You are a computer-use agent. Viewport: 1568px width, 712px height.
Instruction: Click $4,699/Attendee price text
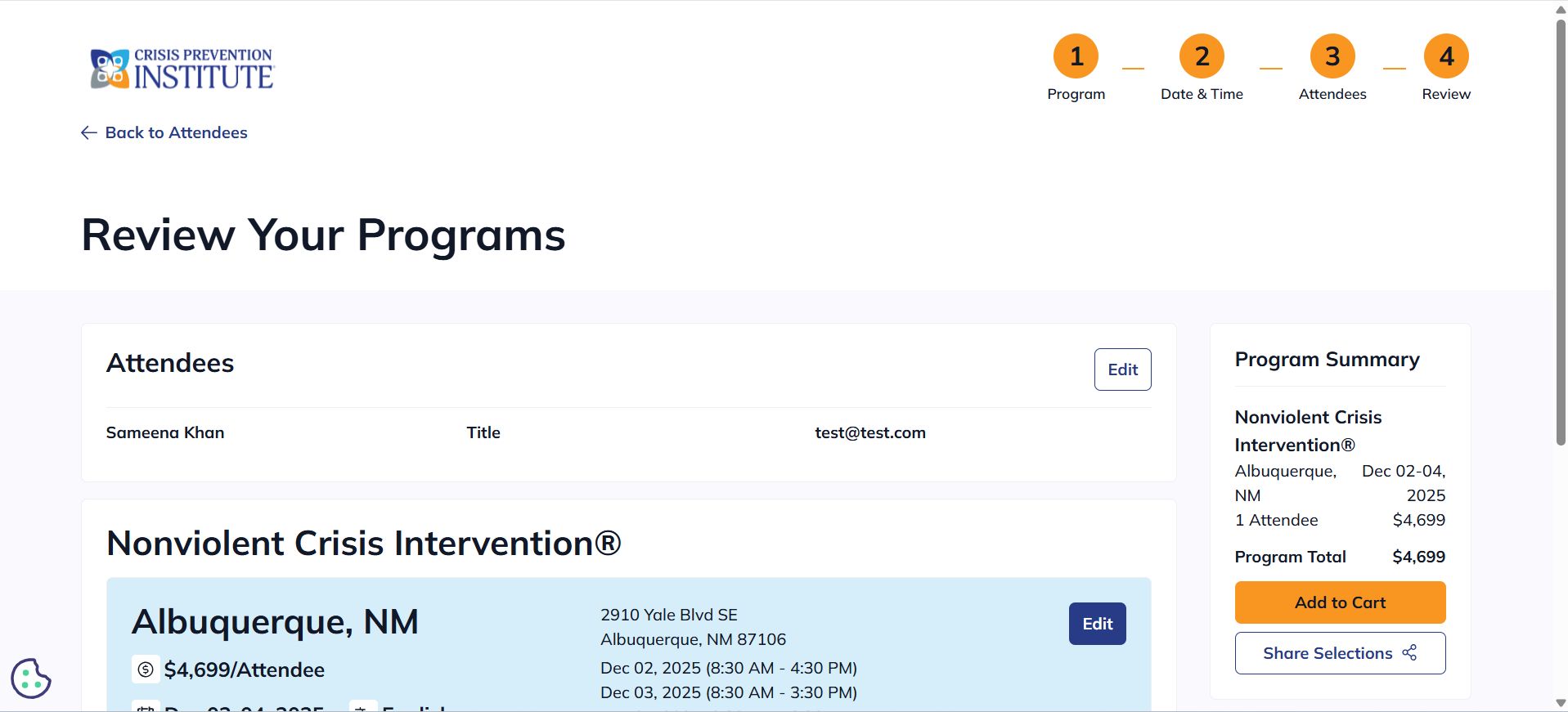[x=245, y=670]
